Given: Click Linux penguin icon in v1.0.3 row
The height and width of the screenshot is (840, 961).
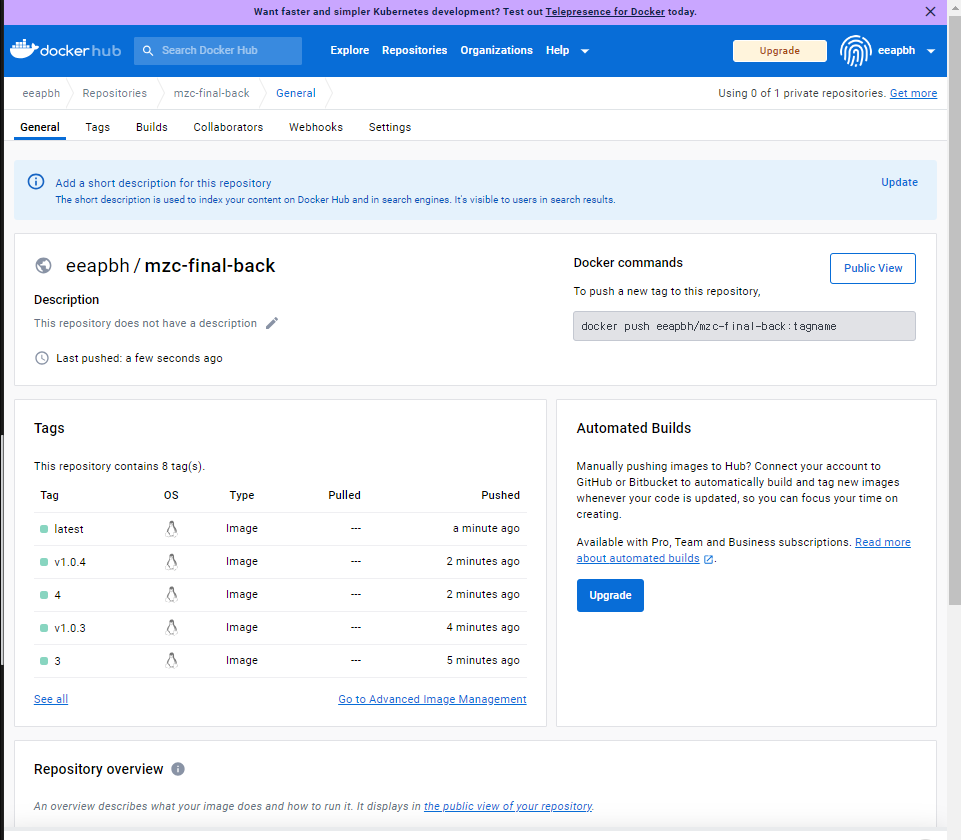Looking at the screenshot, I should 172,627.
